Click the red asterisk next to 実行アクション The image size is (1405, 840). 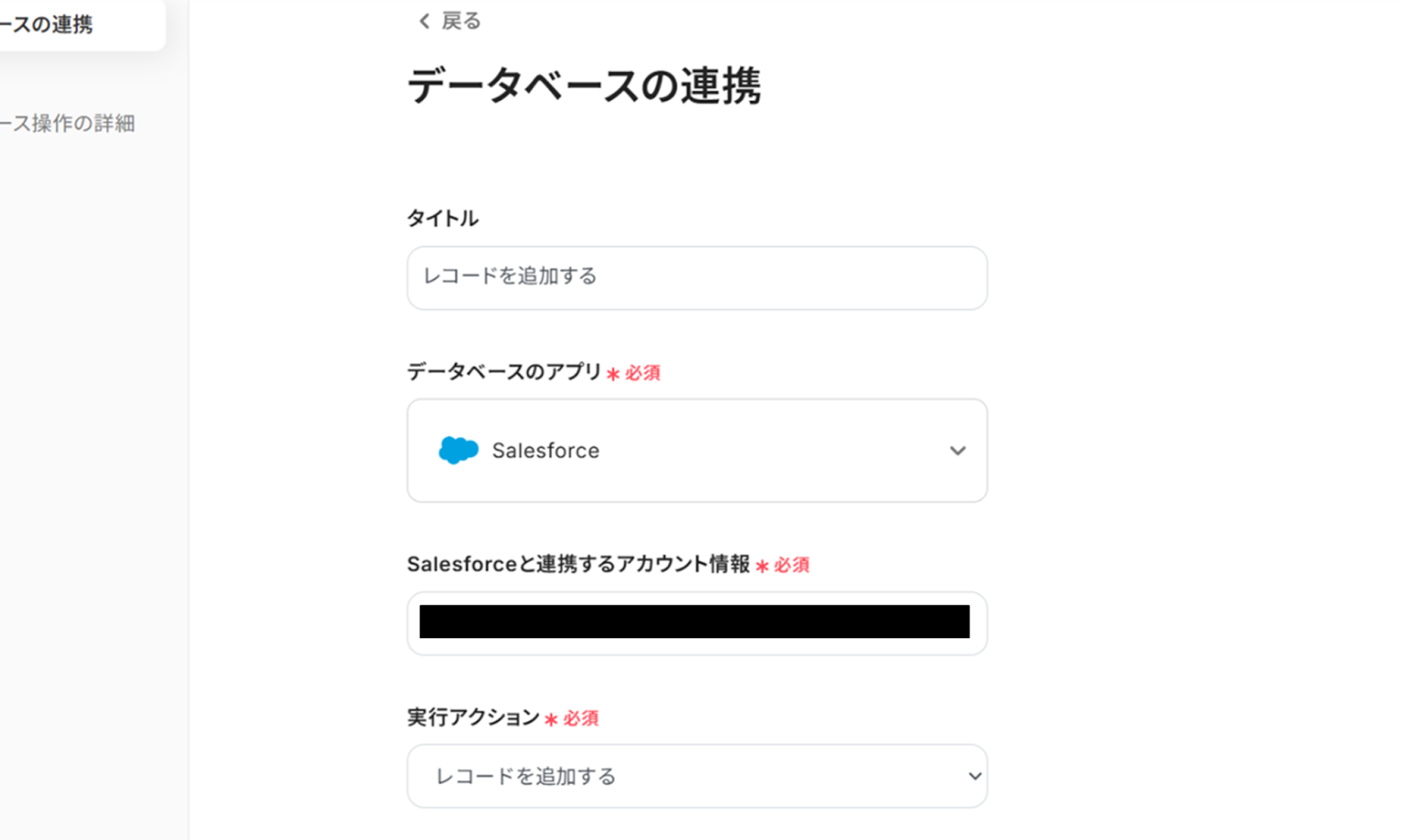tap(551, 720)
